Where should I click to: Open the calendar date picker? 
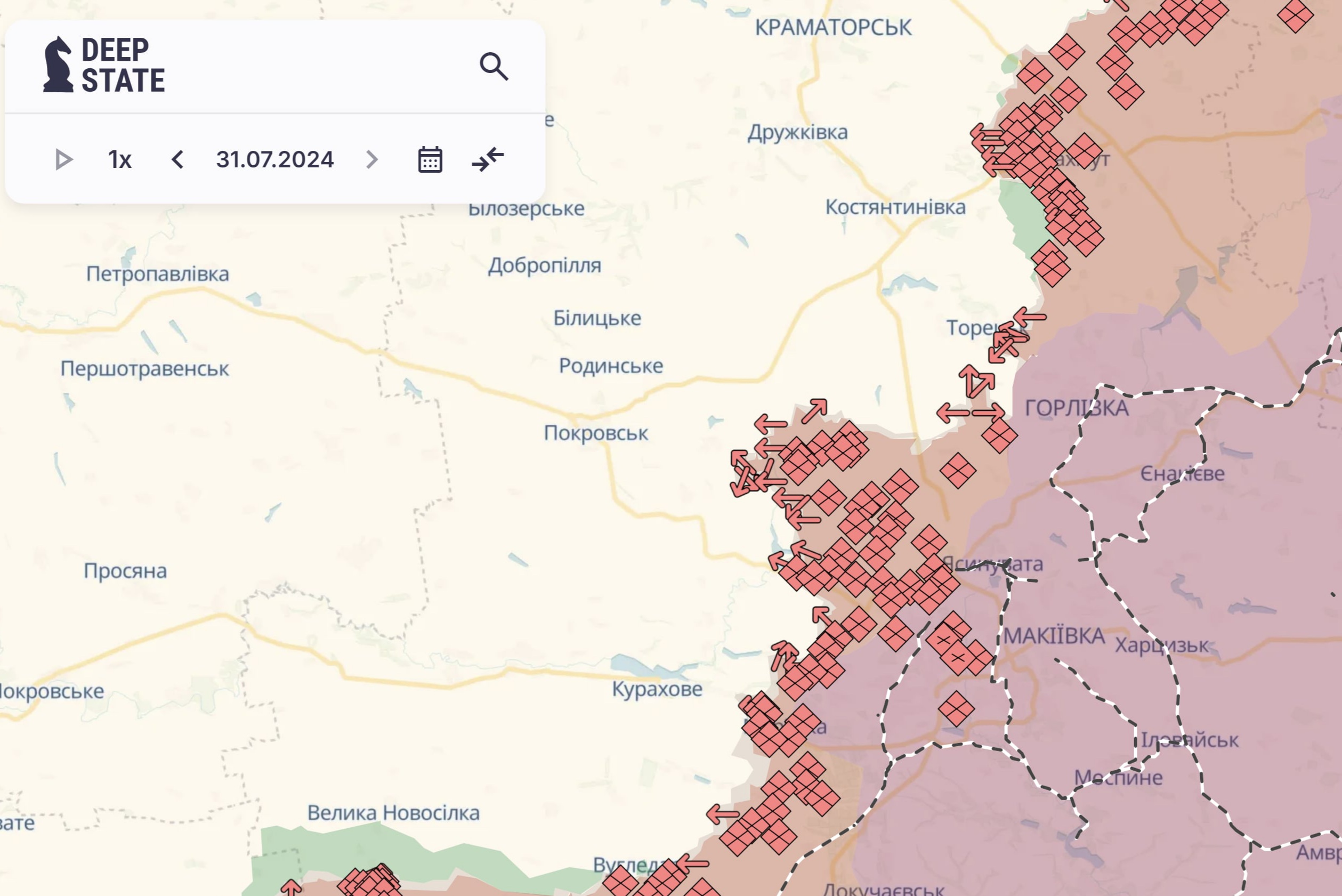(x=430, y=159)
